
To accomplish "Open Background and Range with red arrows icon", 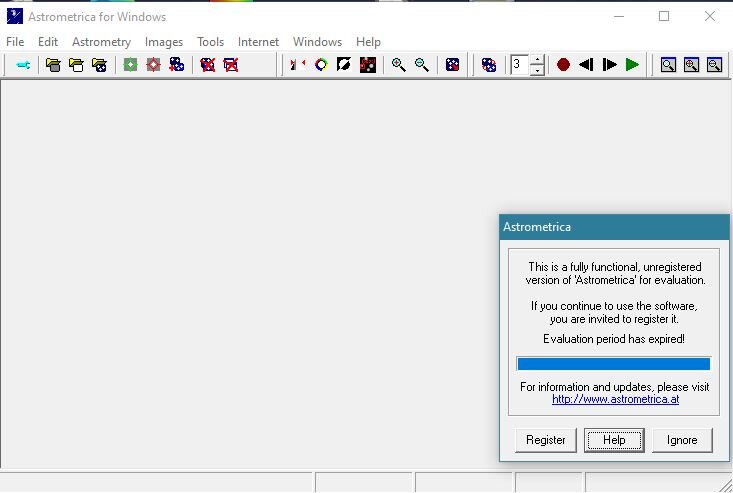I will point(298,65).
